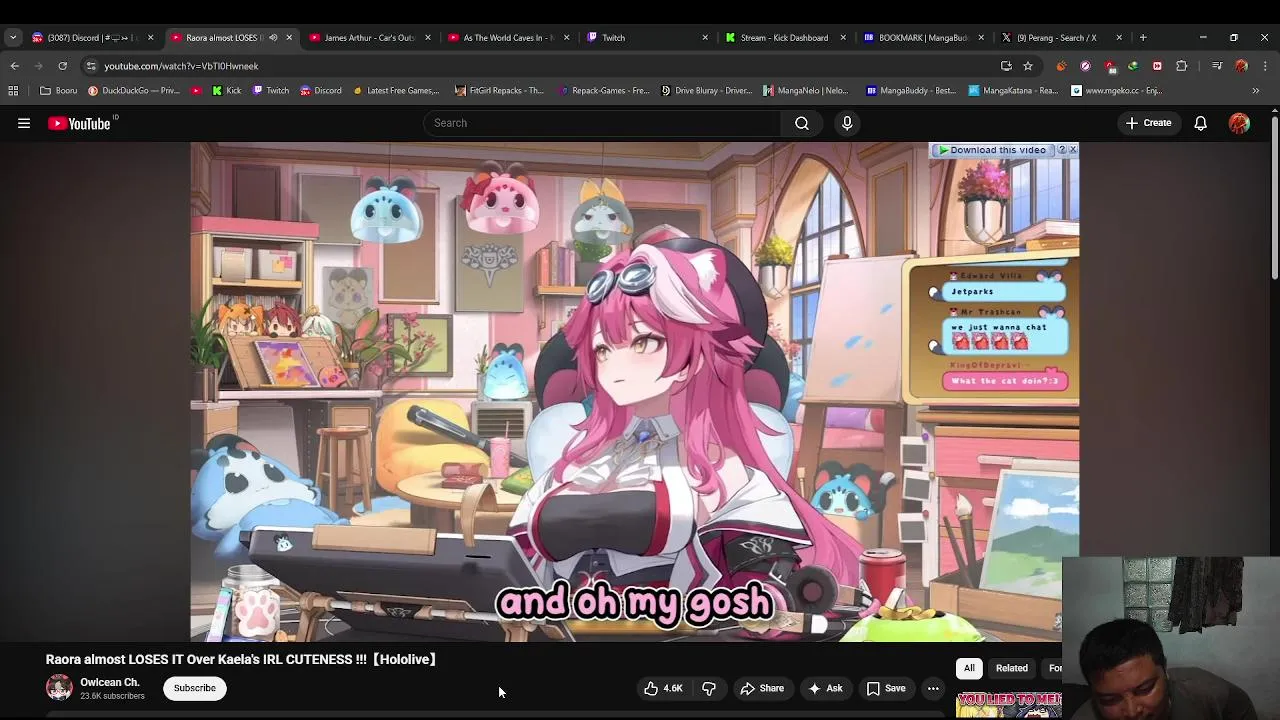Open the browser profile avatar

coord(1241,66)
